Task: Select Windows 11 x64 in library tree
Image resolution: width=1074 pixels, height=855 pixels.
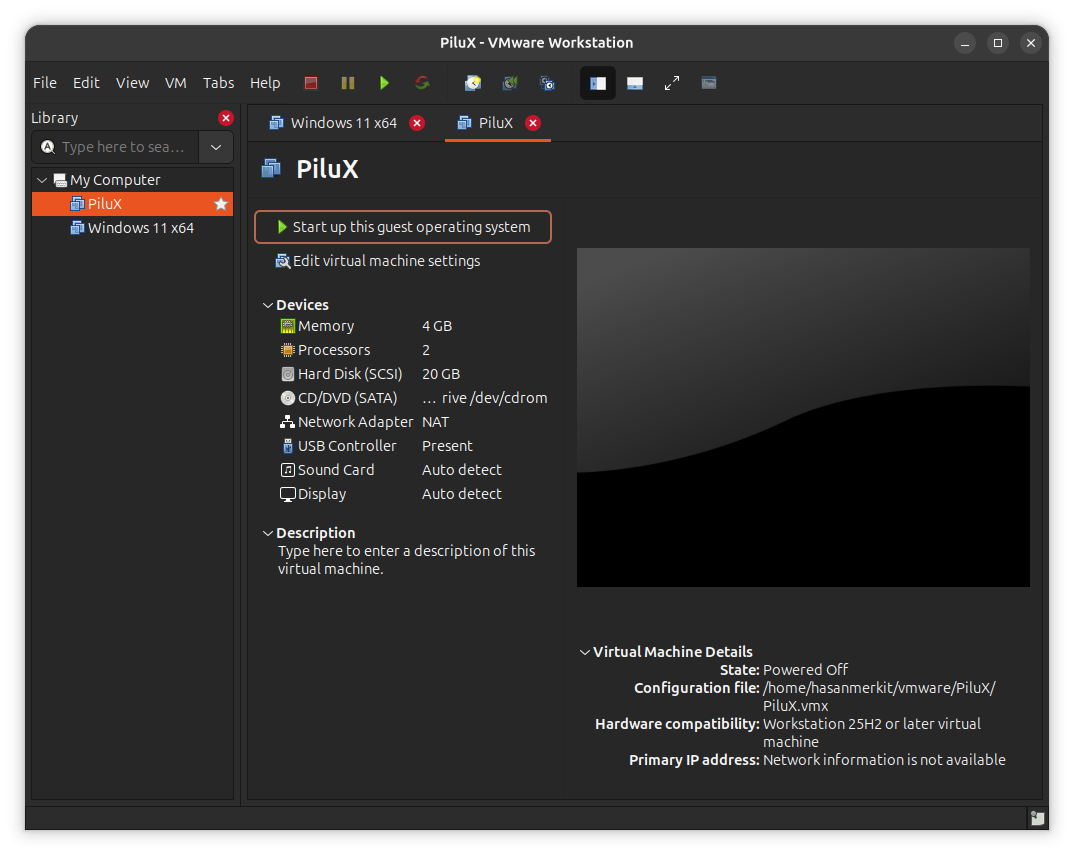Action: click(133, 227)
